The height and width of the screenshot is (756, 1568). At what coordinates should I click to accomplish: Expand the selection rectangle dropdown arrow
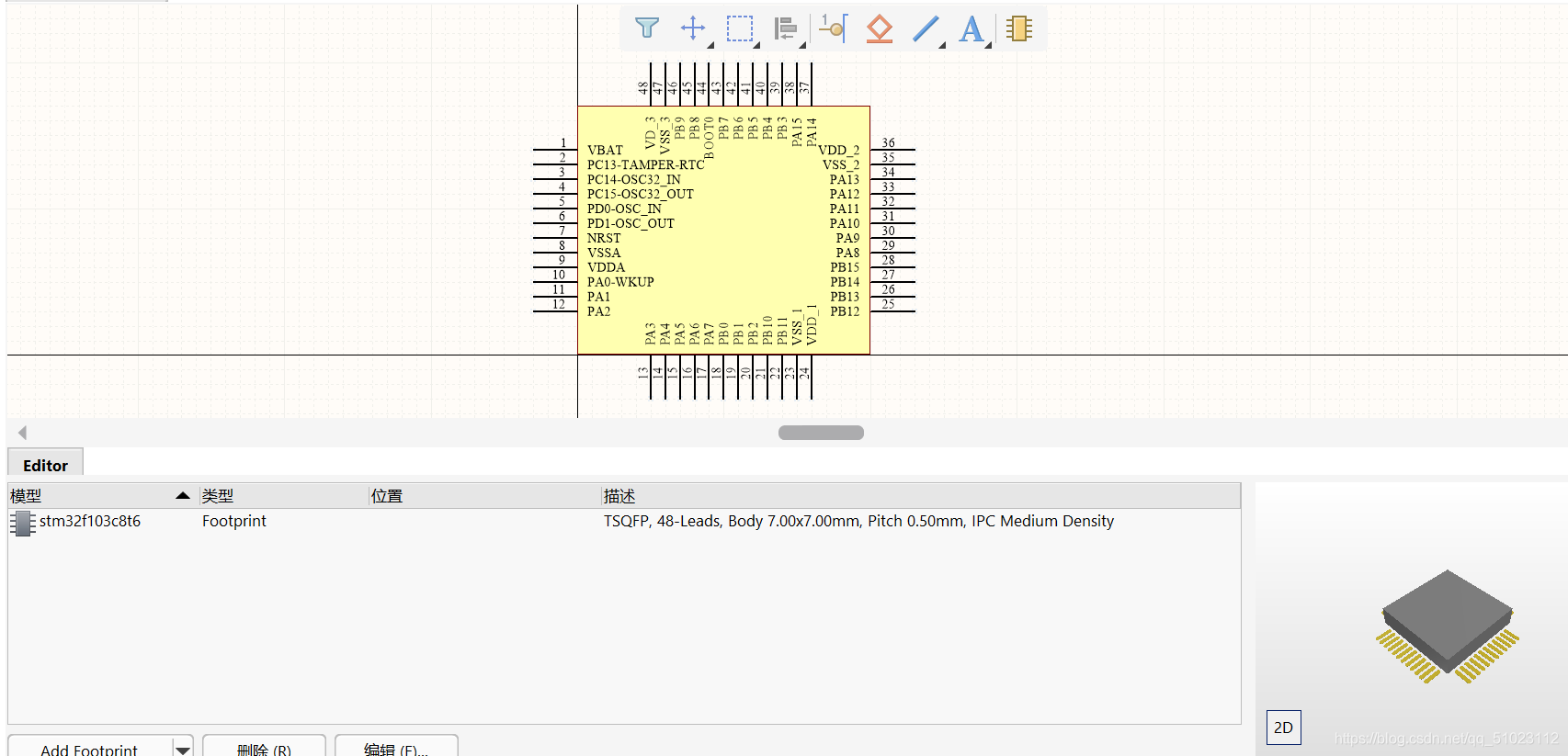click(756, 45)
